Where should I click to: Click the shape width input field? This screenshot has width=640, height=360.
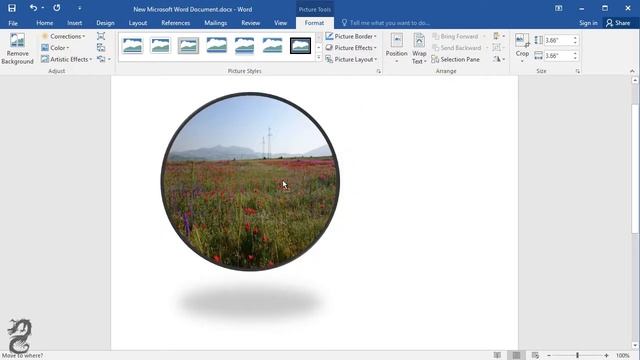tap(558, 56)
